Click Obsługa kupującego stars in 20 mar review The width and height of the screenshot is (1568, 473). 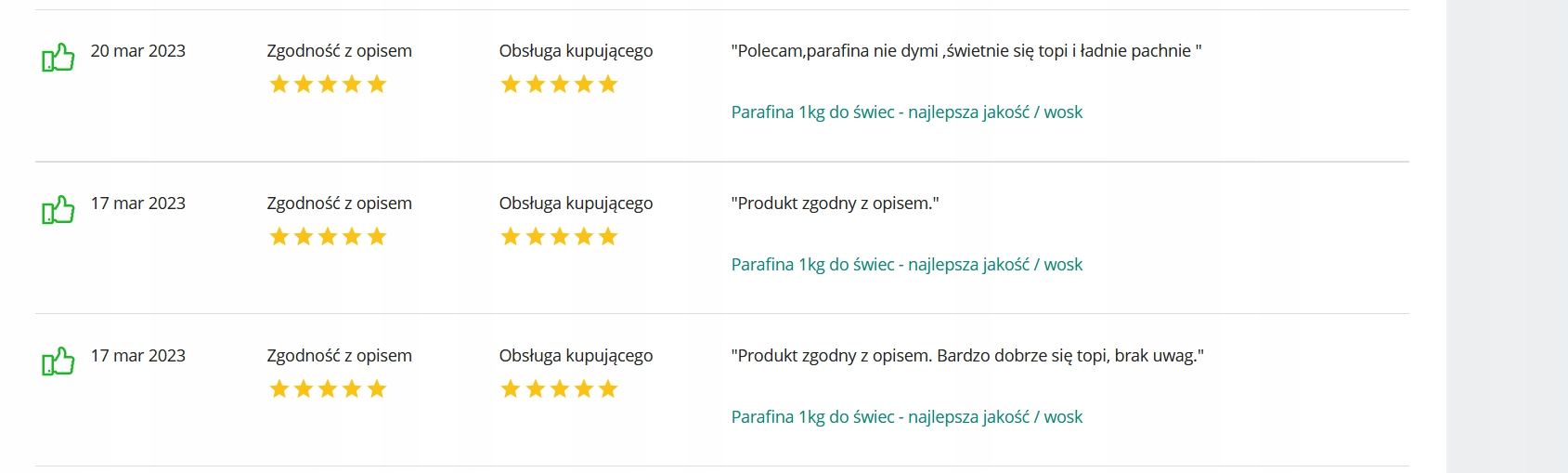559,85
